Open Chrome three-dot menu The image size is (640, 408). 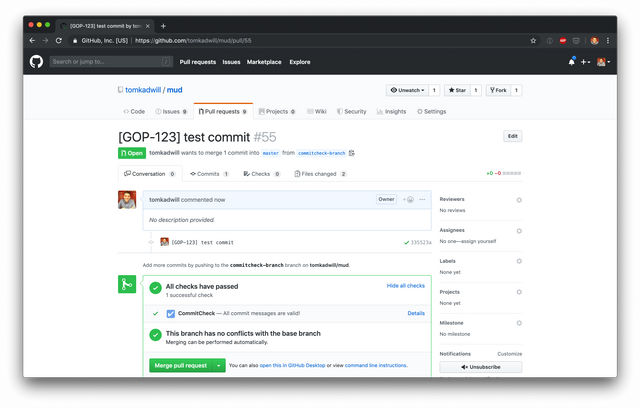pos(608,40)
